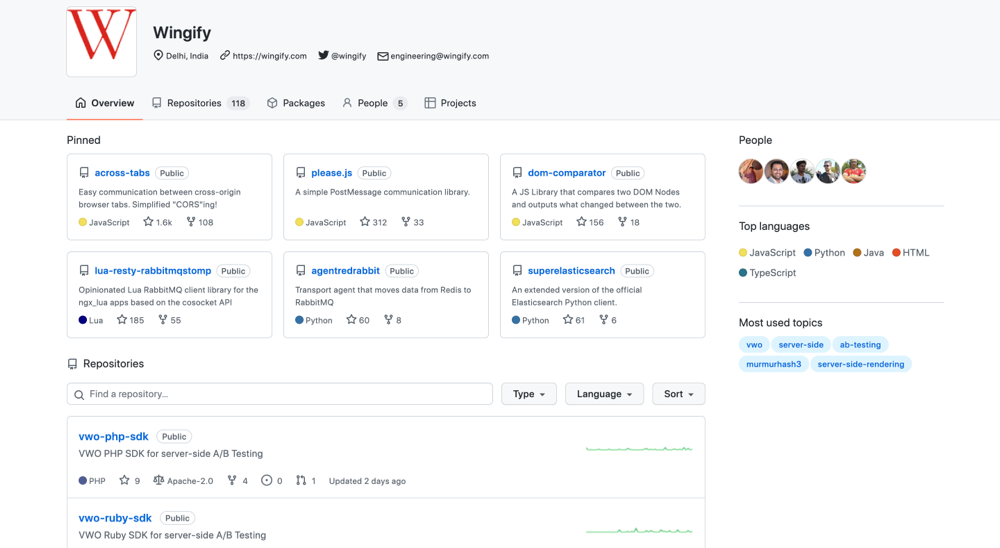This screenshot has height=548, width=1000.
Task: Filter by Python in Top languages
Action: click(824, 253)
